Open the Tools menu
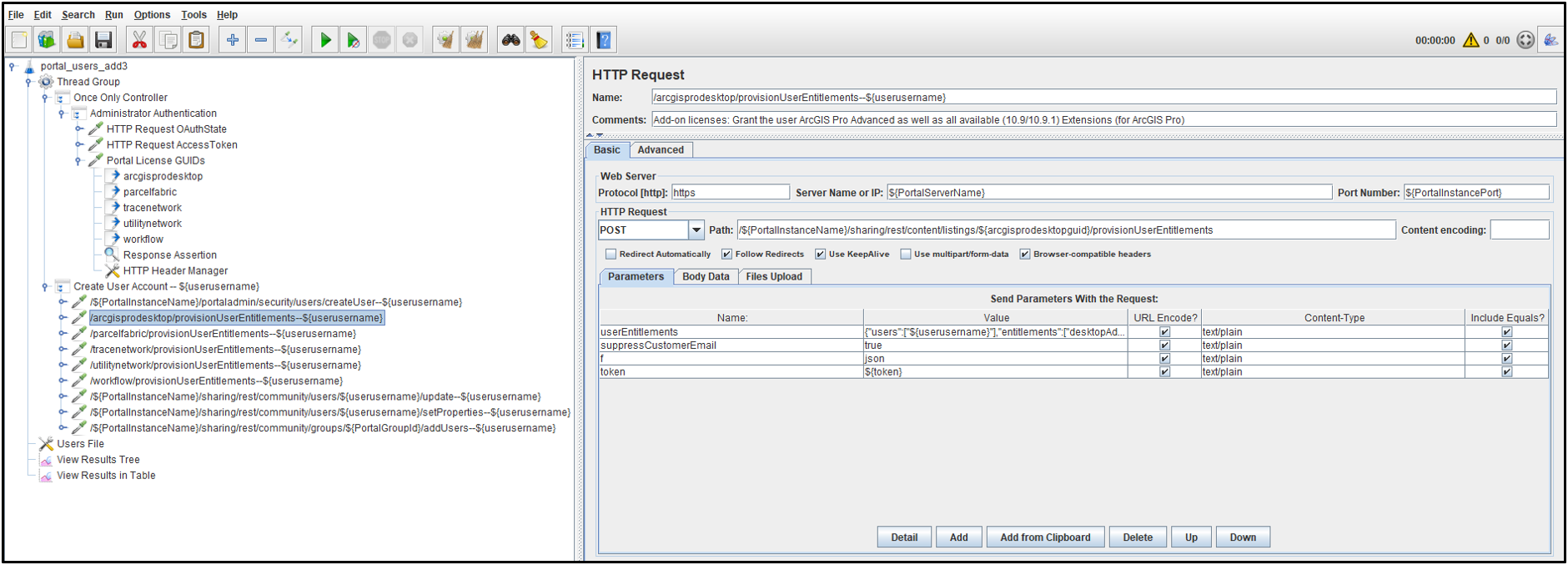The height and width of the screenshot is (565, 1568). [193, 15]
